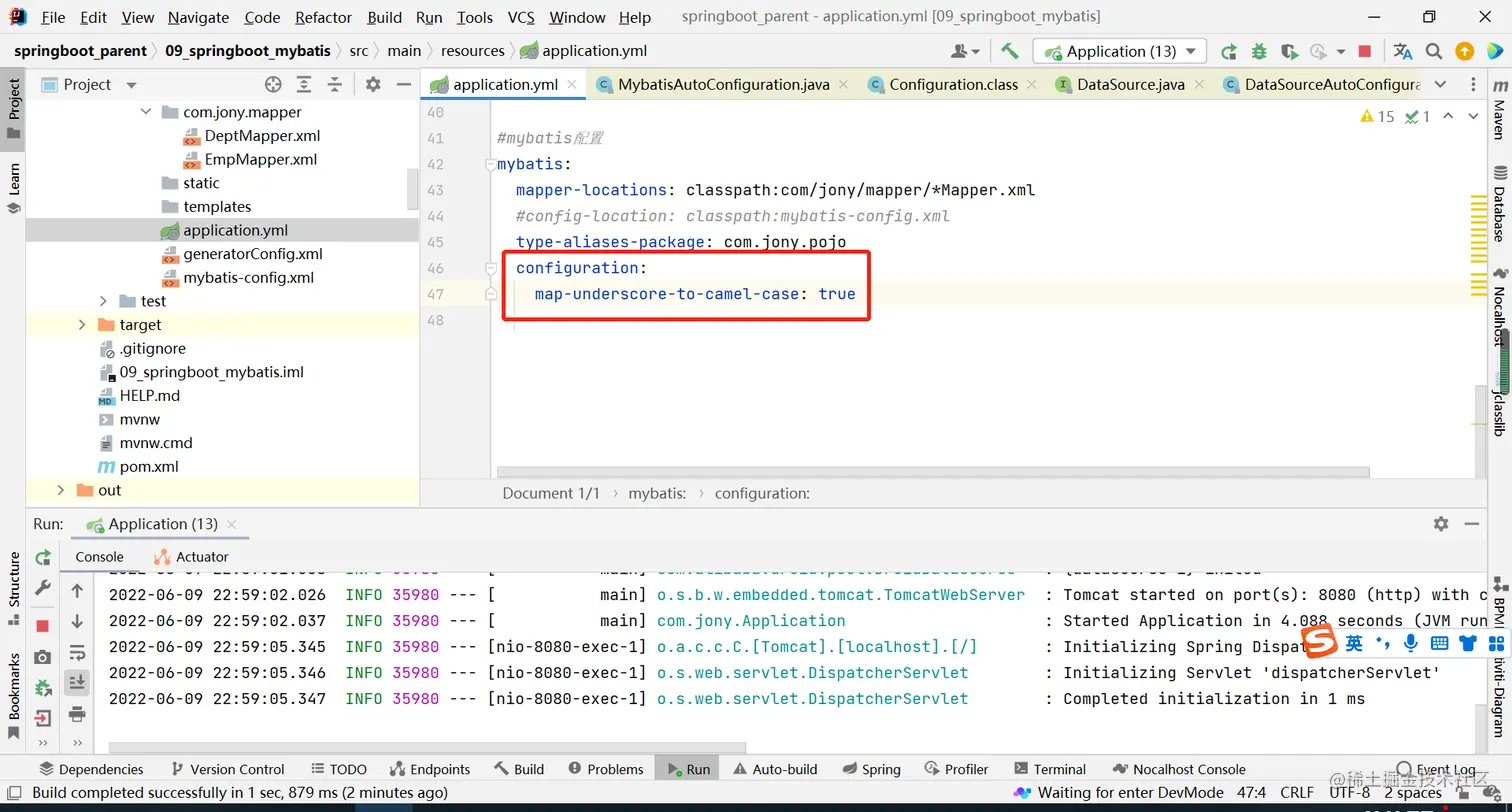
Task: Select pom.xml in the project tree
Action: pyautogui.click(x=149, y=467)
